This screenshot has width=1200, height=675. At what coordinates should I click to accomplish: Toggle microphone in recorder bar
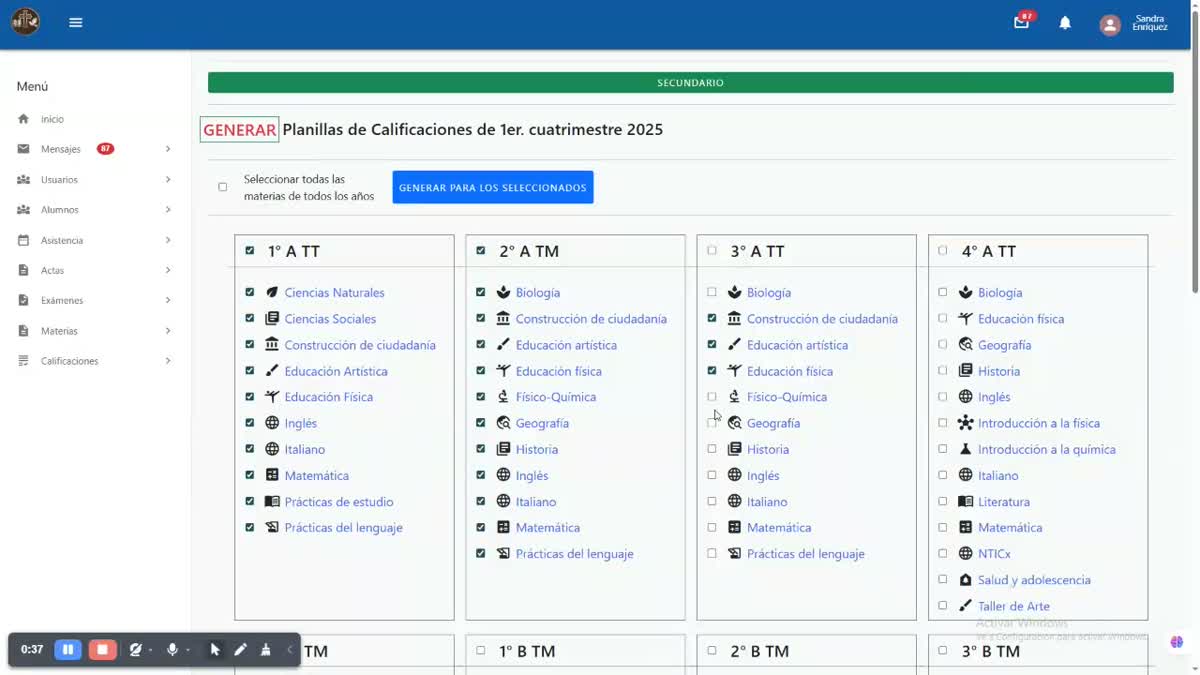coord(172,650)
